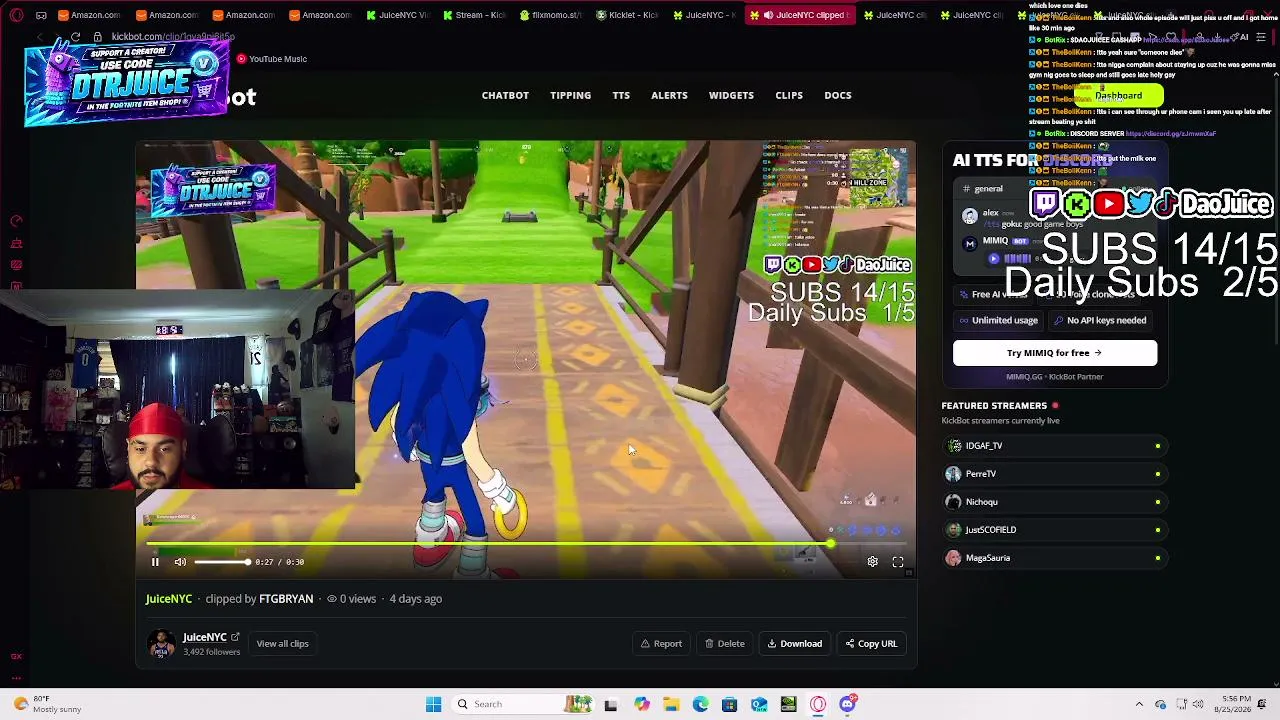Open File Explorer from the taskbar
Screen dimensions: 1280x720
tap(671, 704)
